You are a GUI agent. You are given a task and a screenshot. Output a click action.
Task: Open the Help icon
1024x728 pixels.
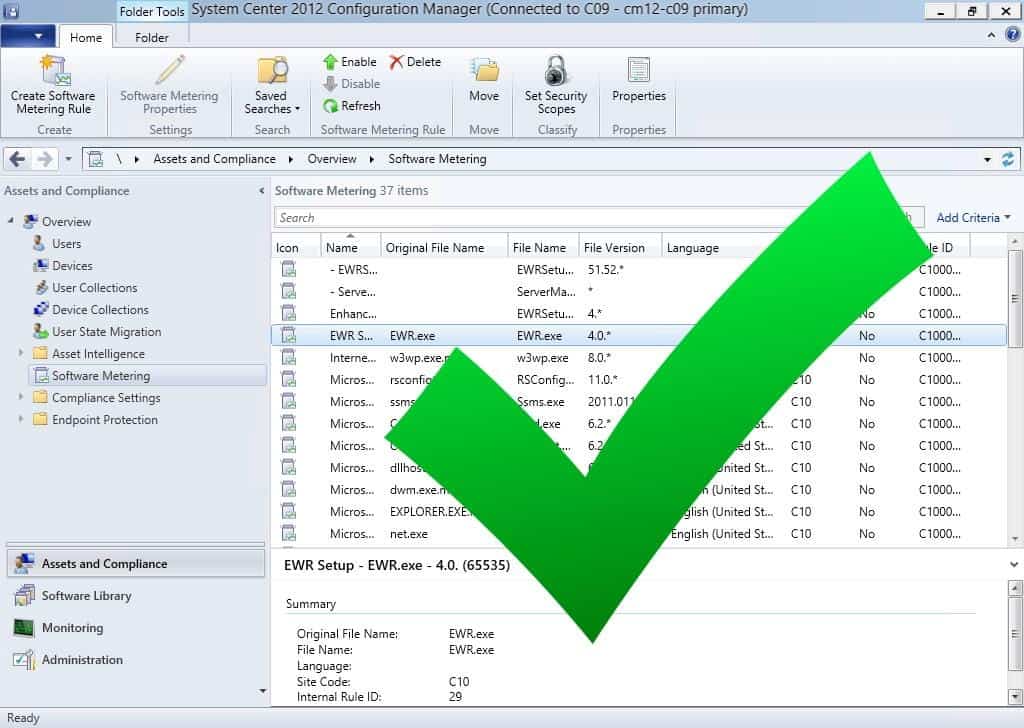(x=1012, y=35)
